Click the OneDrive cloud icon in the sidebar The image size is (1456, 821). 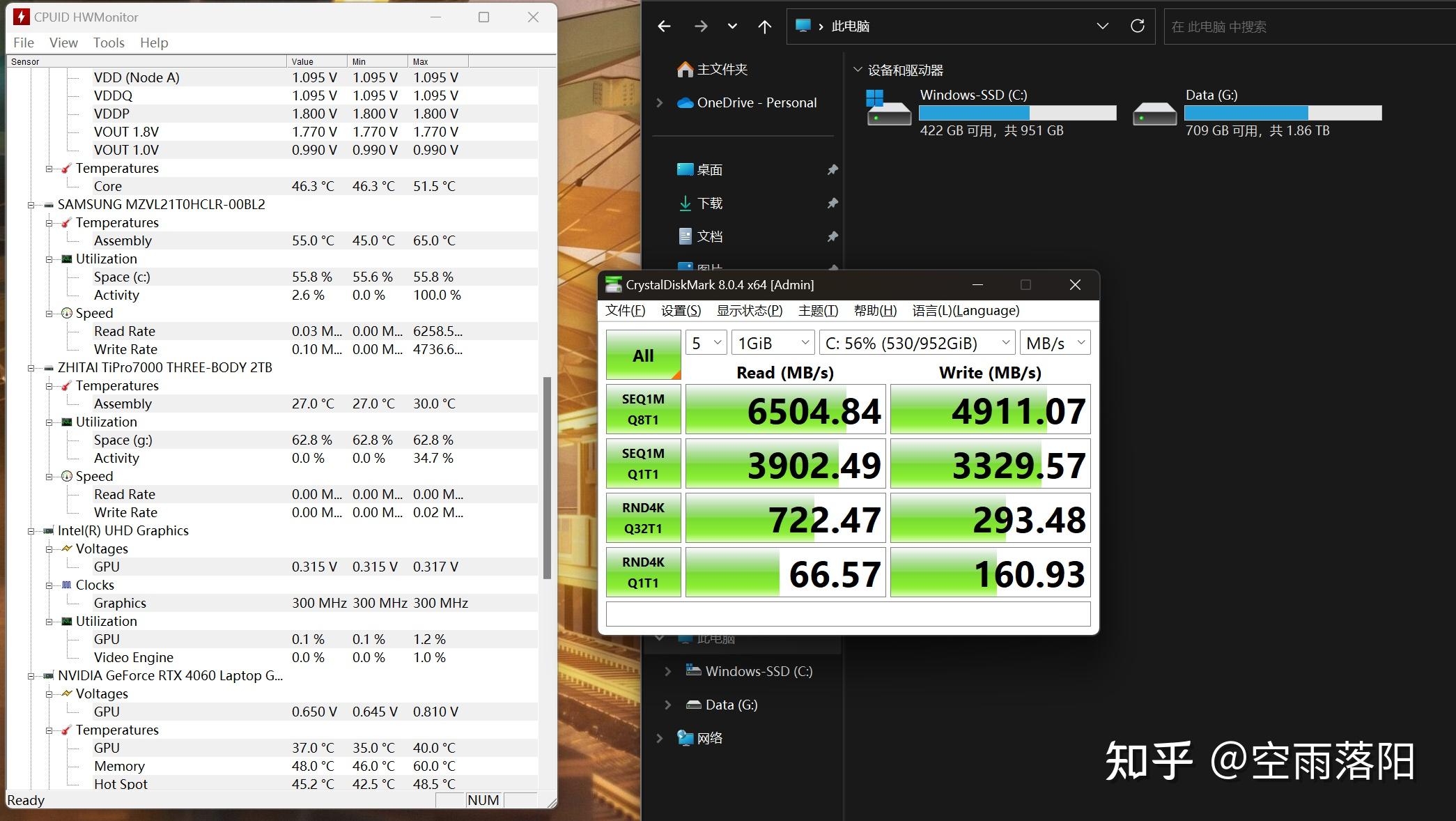pyautogui.click(x=685, y=102)
